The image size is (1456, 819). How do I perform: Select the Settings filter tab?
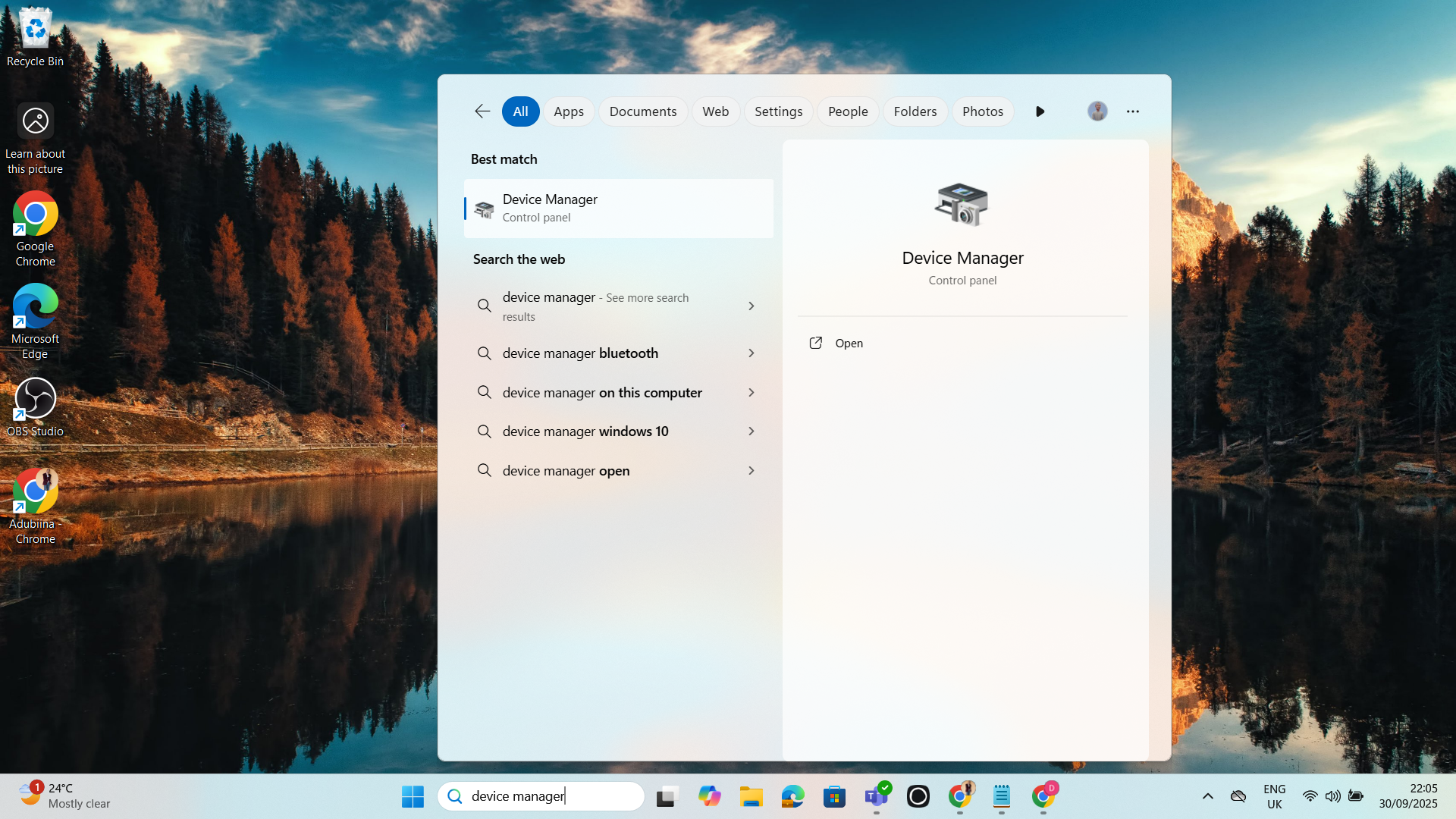(x=778, y=111)
